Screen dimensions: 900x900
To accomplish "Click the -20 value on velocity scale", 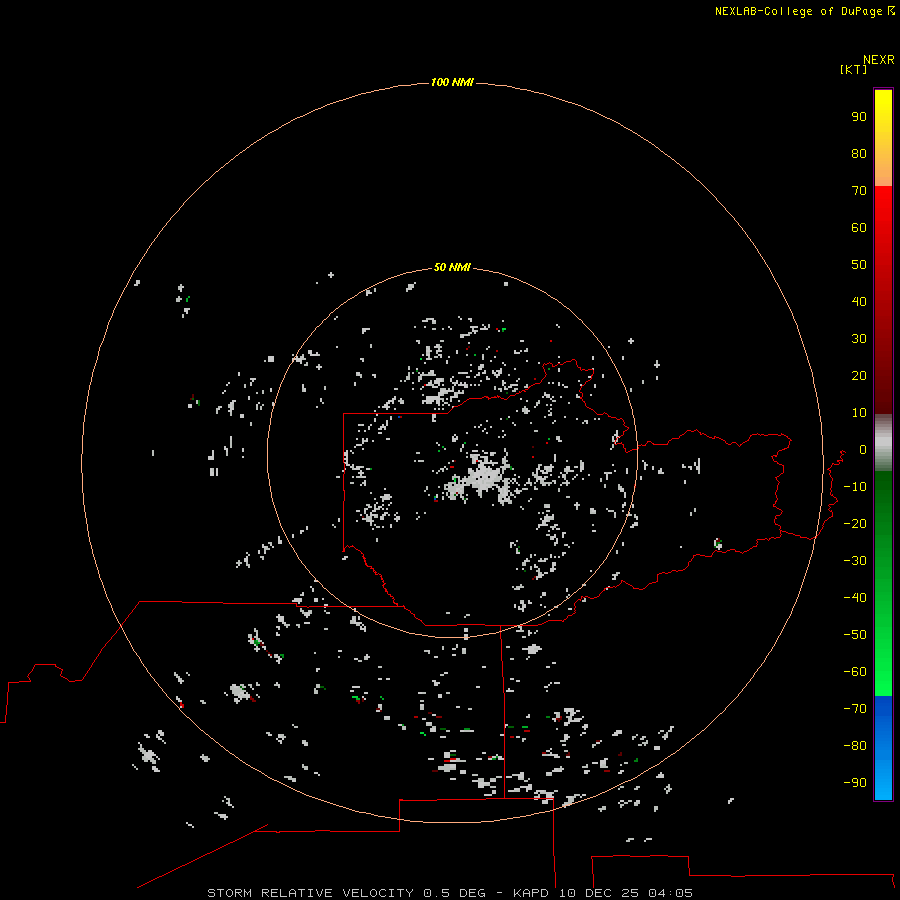I will (x=855, y=523).
